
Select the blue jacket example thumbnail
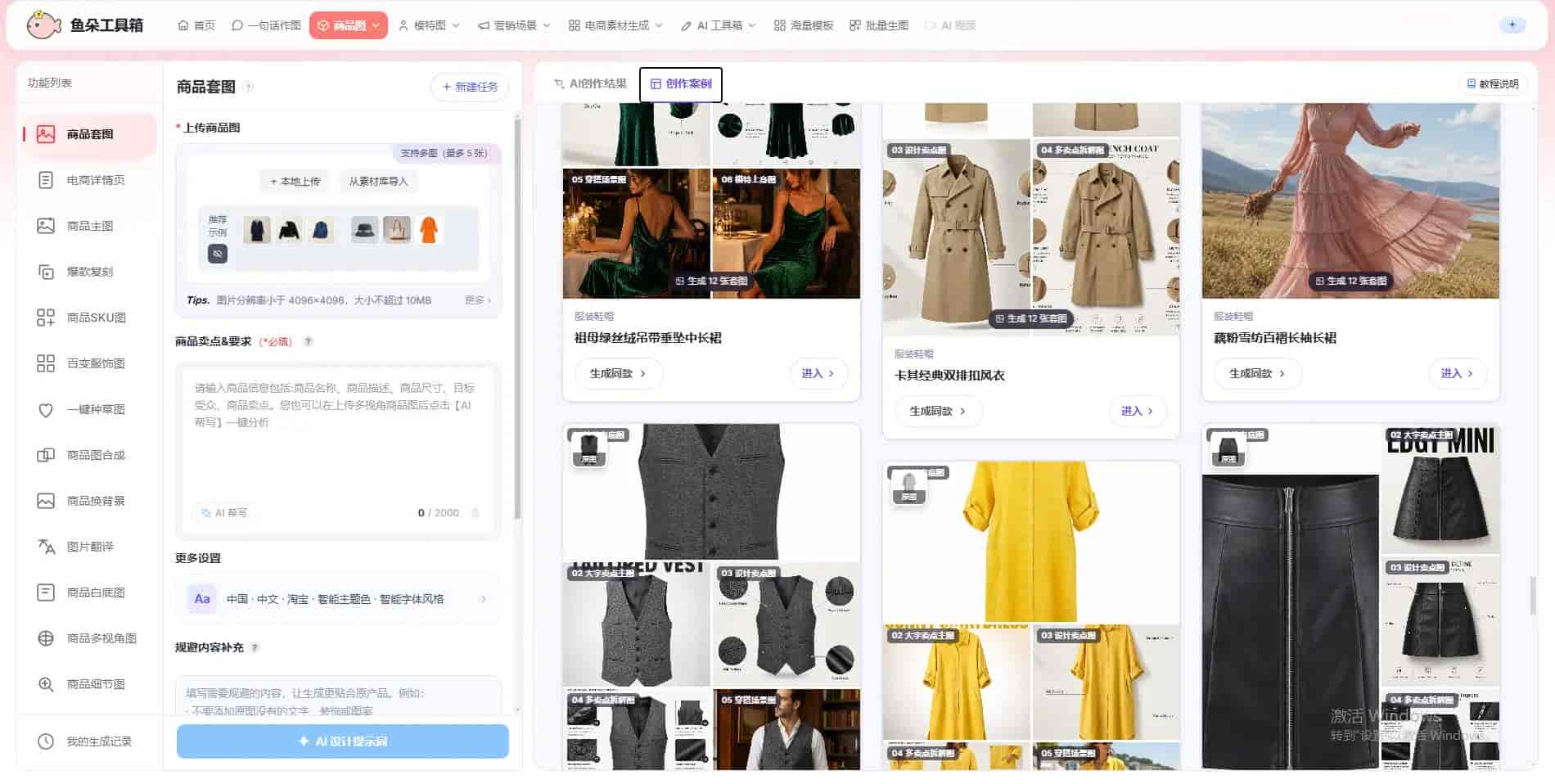(x=322, y=231)
